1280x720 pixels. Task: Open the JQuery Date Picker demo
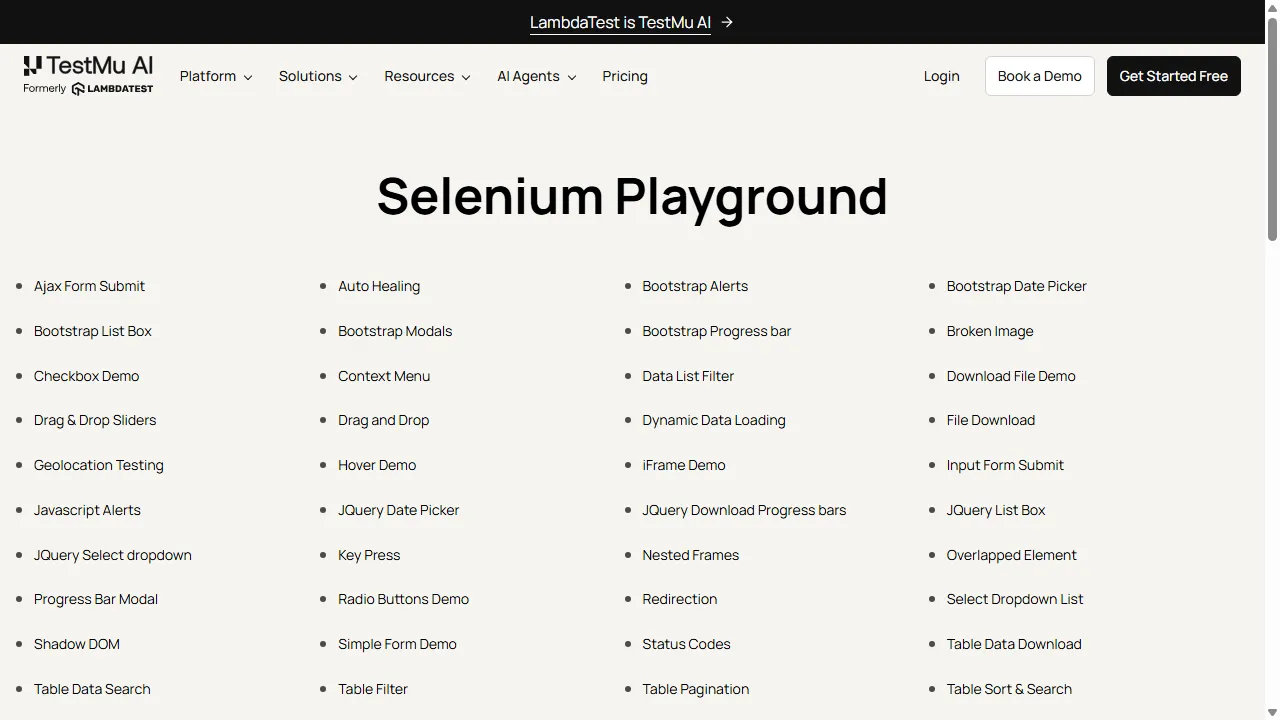pos(398,510)
